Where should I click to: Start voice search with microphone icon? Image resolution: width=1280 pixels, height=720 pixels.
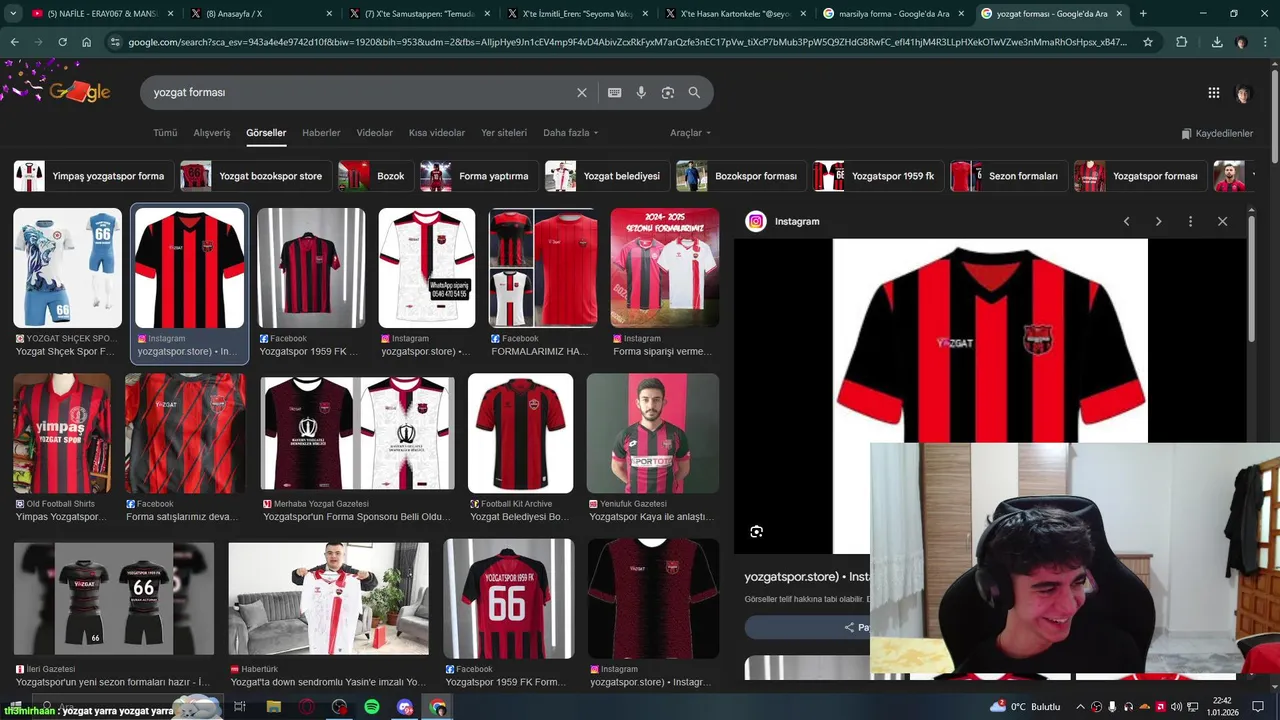(x=641, y=92)
